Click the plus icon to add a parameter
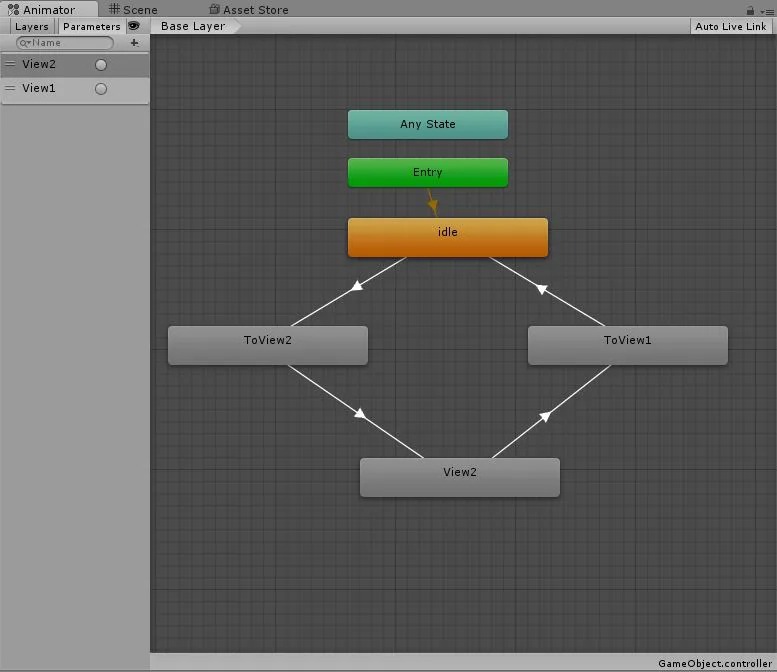The image size is (777, 672). coord(135,43)
